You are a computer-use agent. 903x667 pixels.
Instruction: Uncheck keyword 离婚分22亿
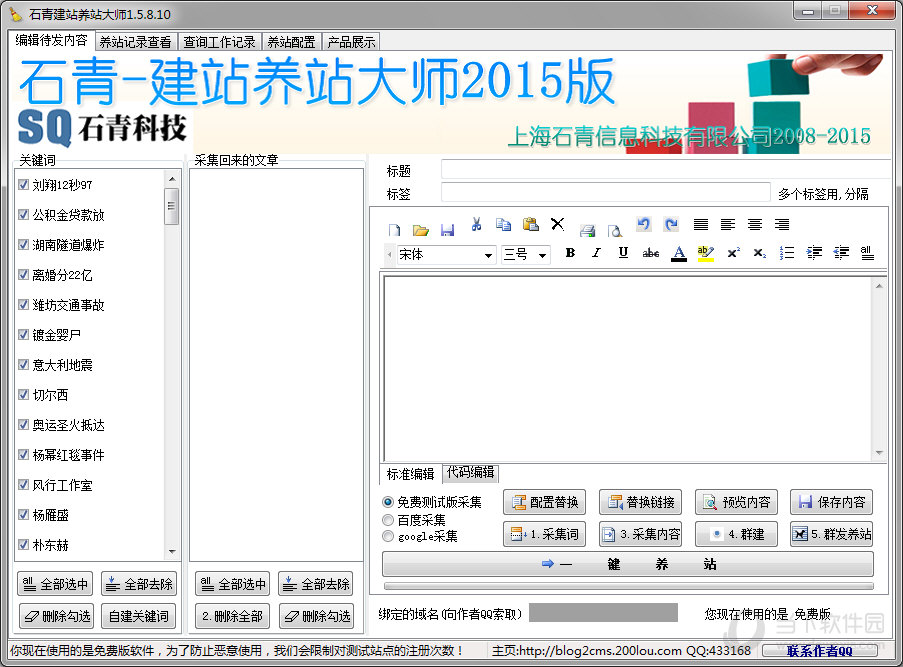(x=24, y=274)
